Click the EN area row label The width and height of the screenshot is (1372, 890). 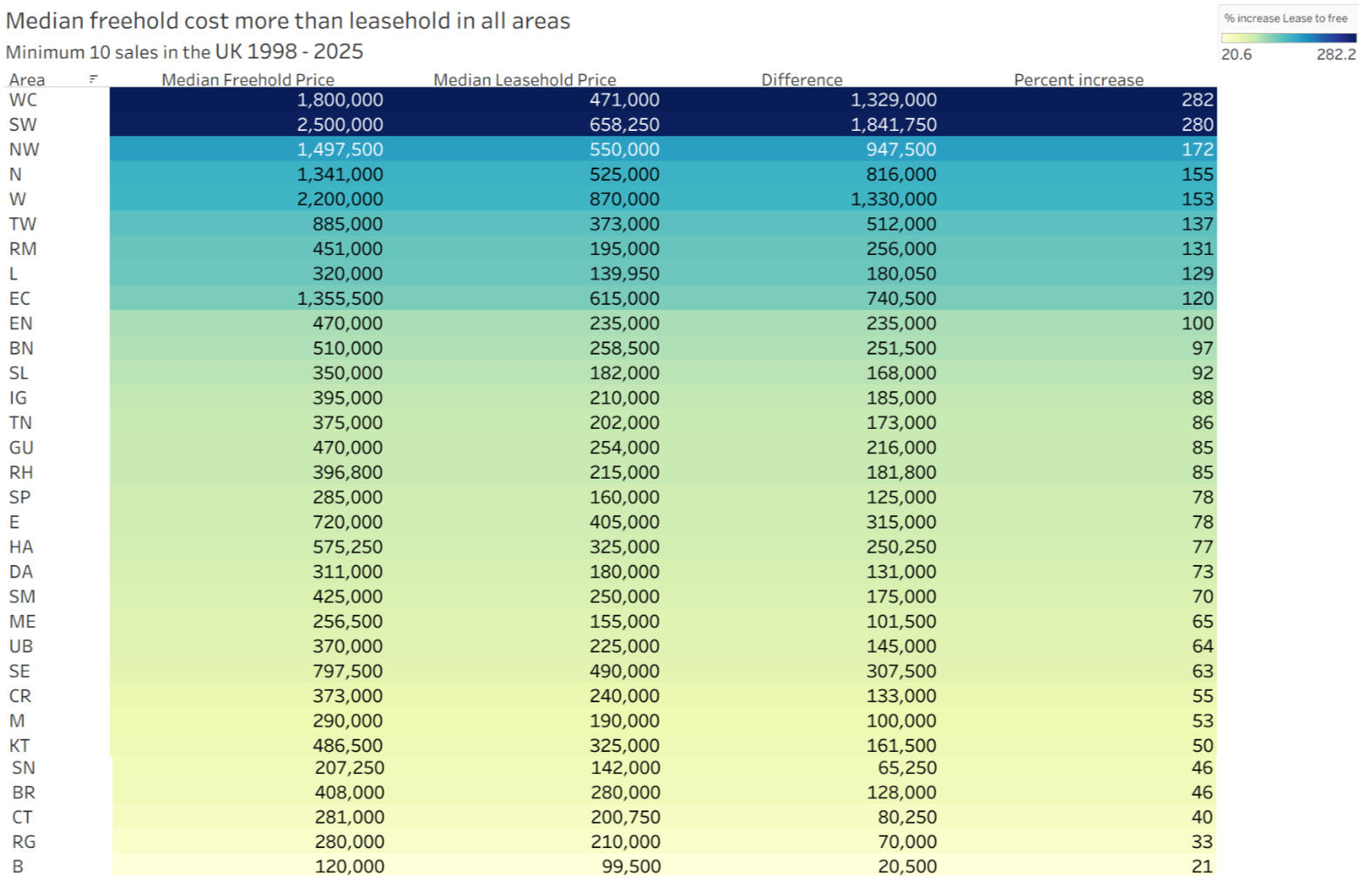coord(20,323)
